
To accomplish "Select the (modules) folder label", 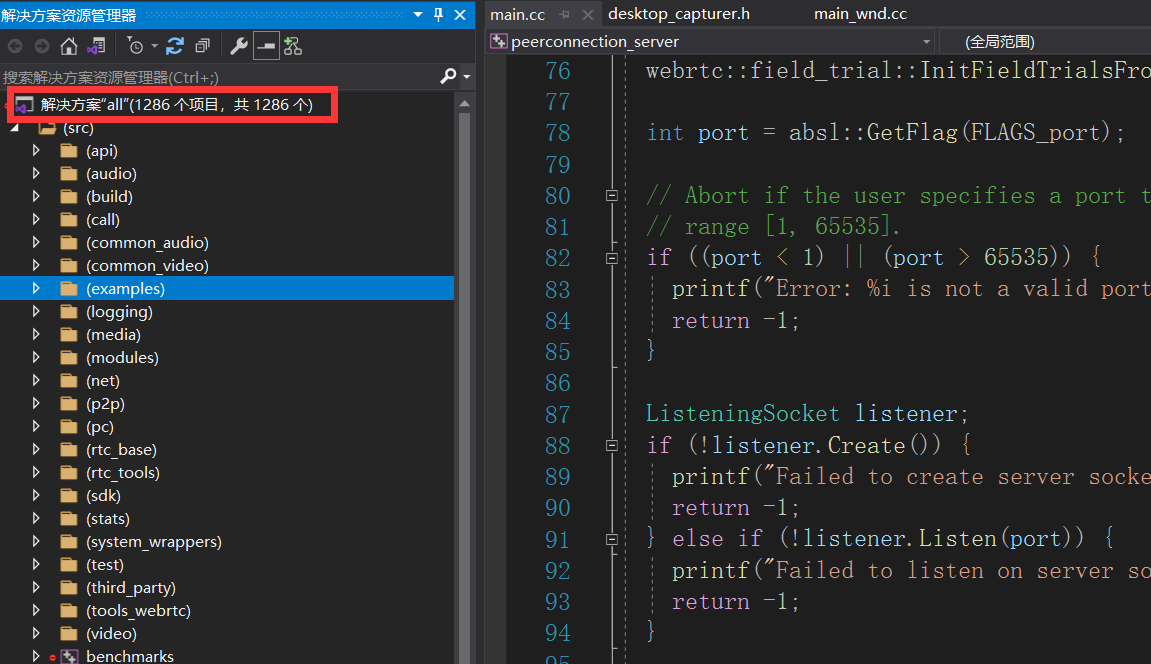I will (122, 357).
